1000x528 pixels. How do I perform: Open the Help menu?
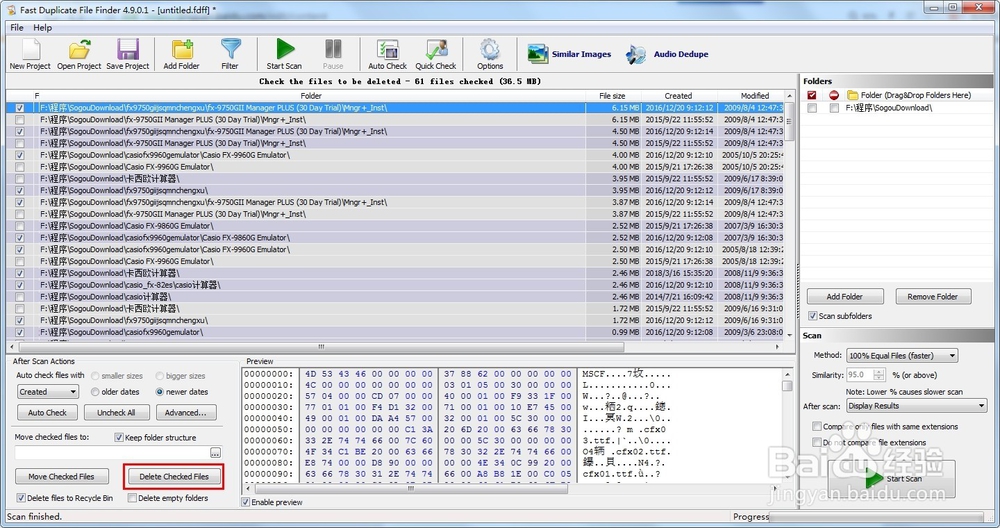pyautogui.click(x=43, y=27)
